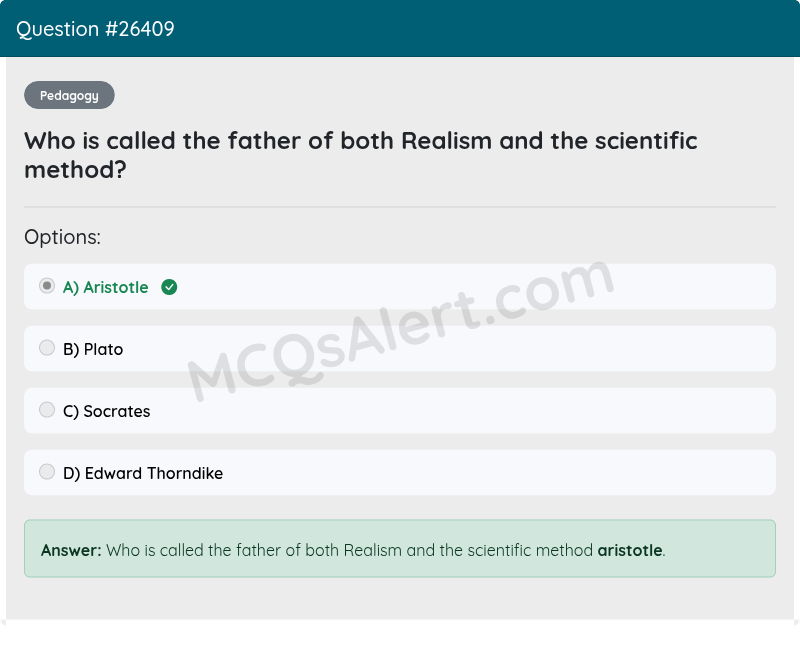Click the option row labeled B) Plato
The image size is (800, 650).
(x=400, y=348)
